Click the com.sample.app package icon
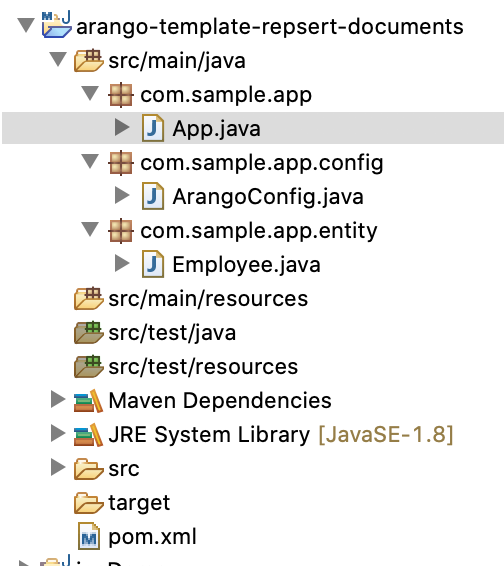Viewport: 504px width, 566px height. (x=121, y=95)
